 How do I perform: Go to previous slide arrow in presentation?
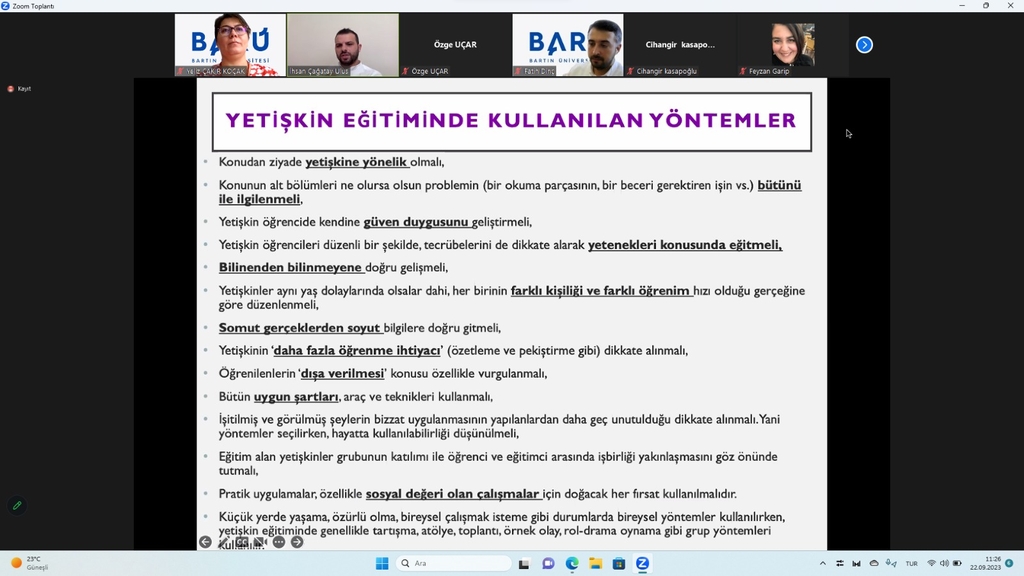[205, 542]
